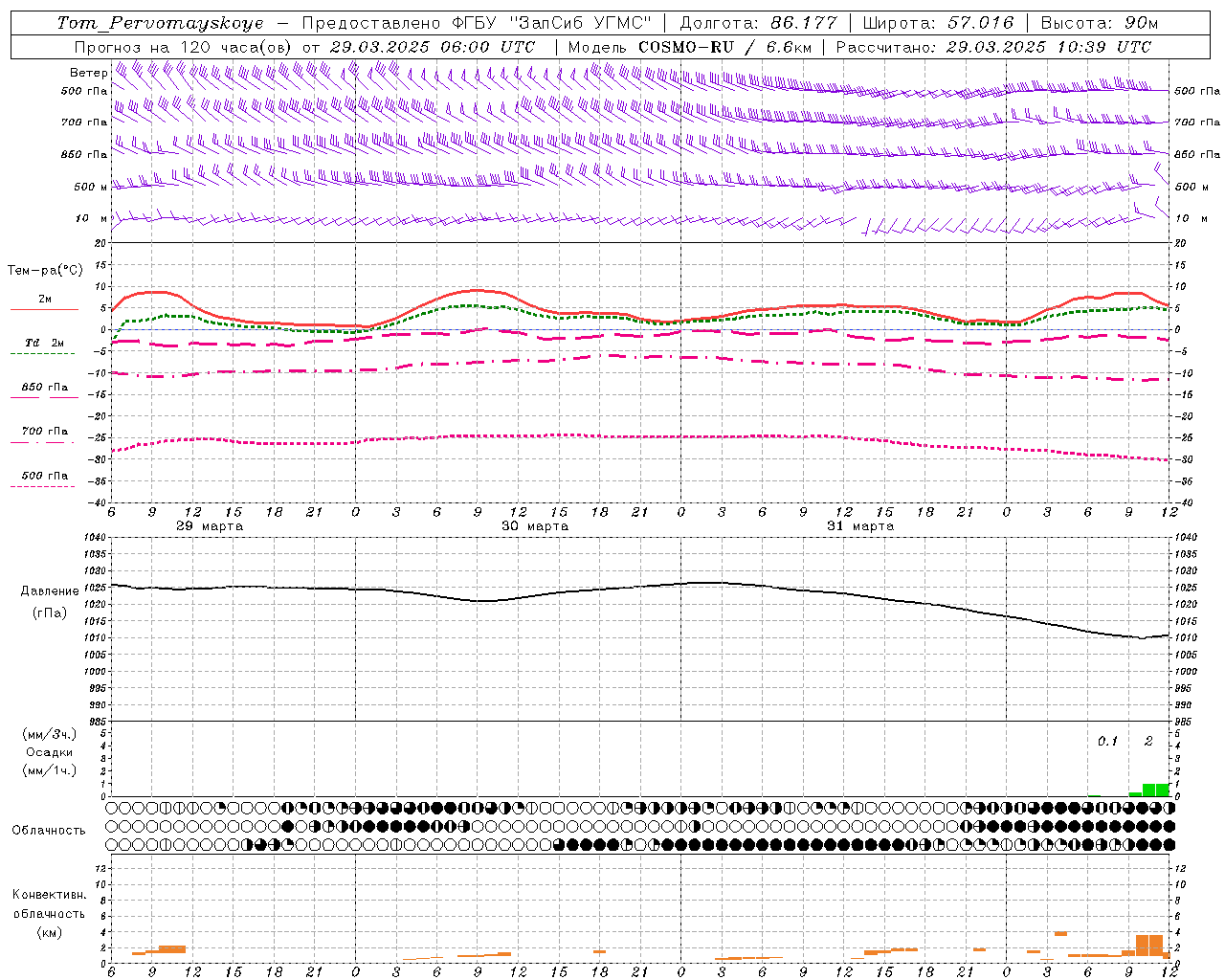The height and width of the screenshot is (980, 1225).
Task: Click the Рассчитано: 29.03.2025 10:39 UTC timestamp
Action: coord(993,47)
